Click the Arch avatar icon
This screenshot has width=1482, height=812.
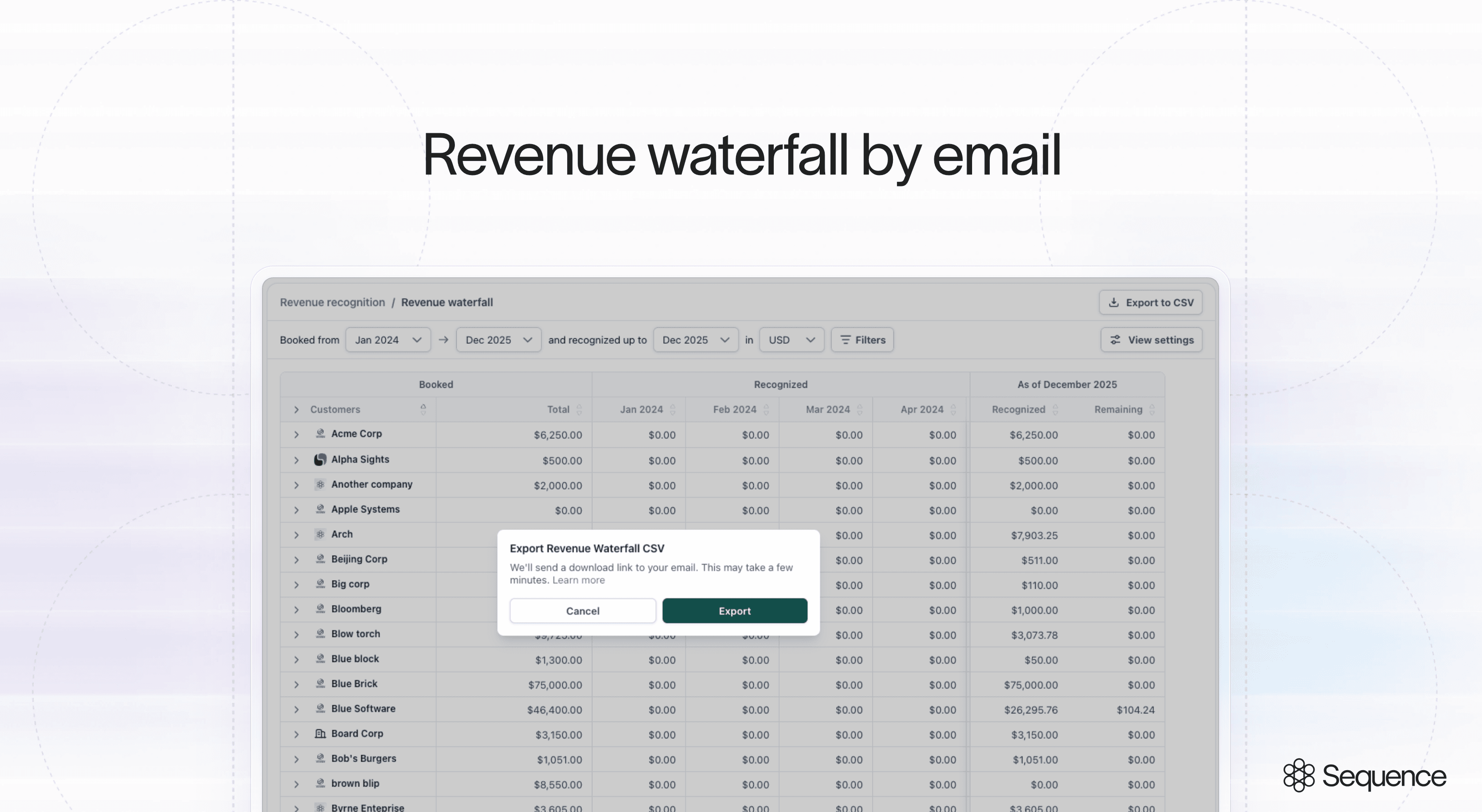[320, 534]
